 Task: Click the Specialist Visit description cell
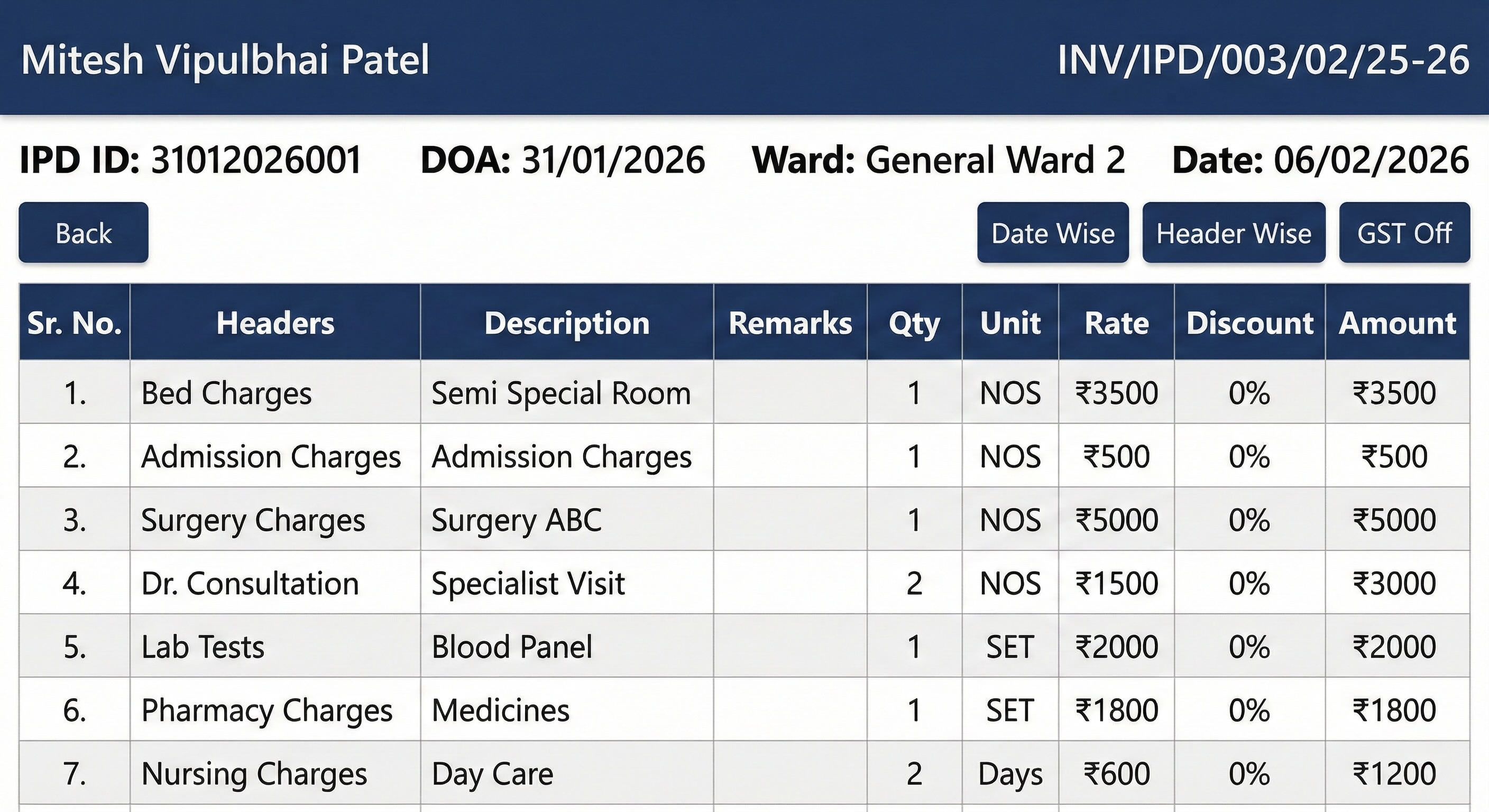click(x=528, y=583)
